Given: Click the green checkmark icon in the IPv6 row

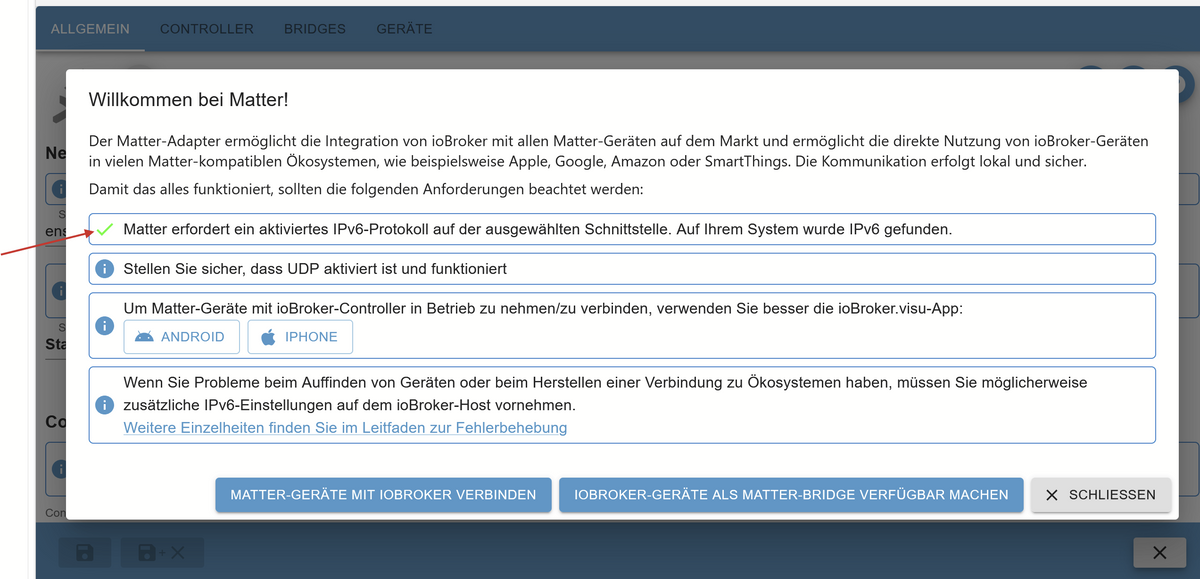Looking at the screenshot, I should click(104, 229).
